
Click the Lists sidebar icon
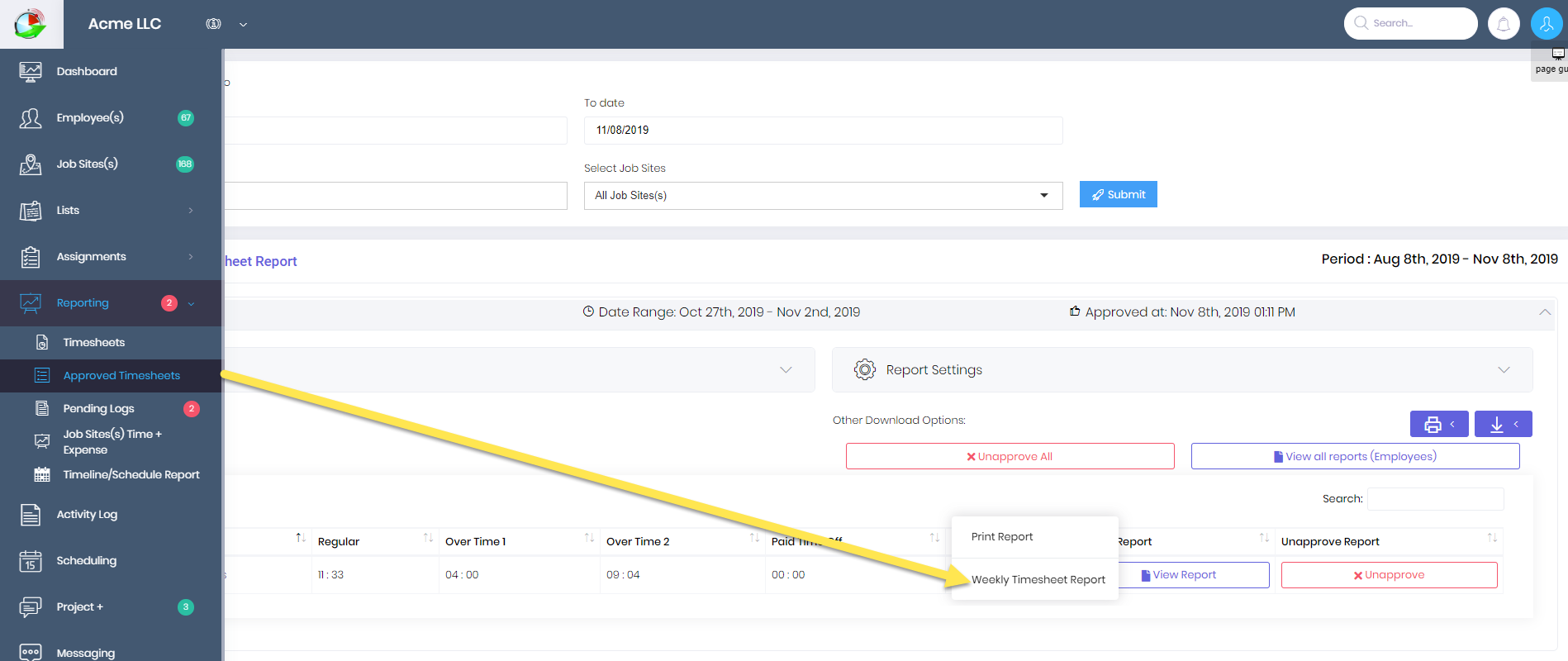pos(31,211)
